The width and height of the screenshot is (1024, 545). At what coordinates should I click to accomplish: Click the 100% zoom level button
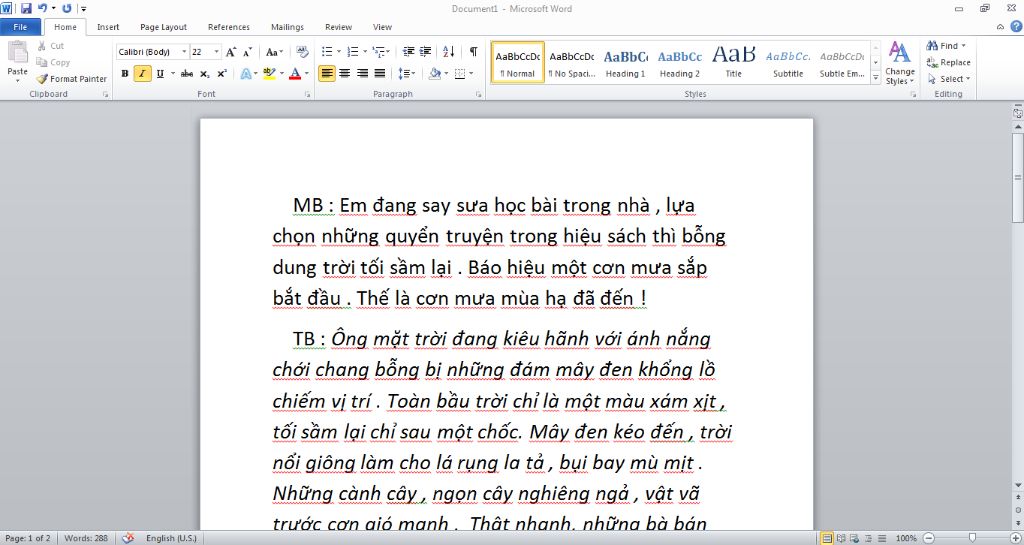[906, 538]
